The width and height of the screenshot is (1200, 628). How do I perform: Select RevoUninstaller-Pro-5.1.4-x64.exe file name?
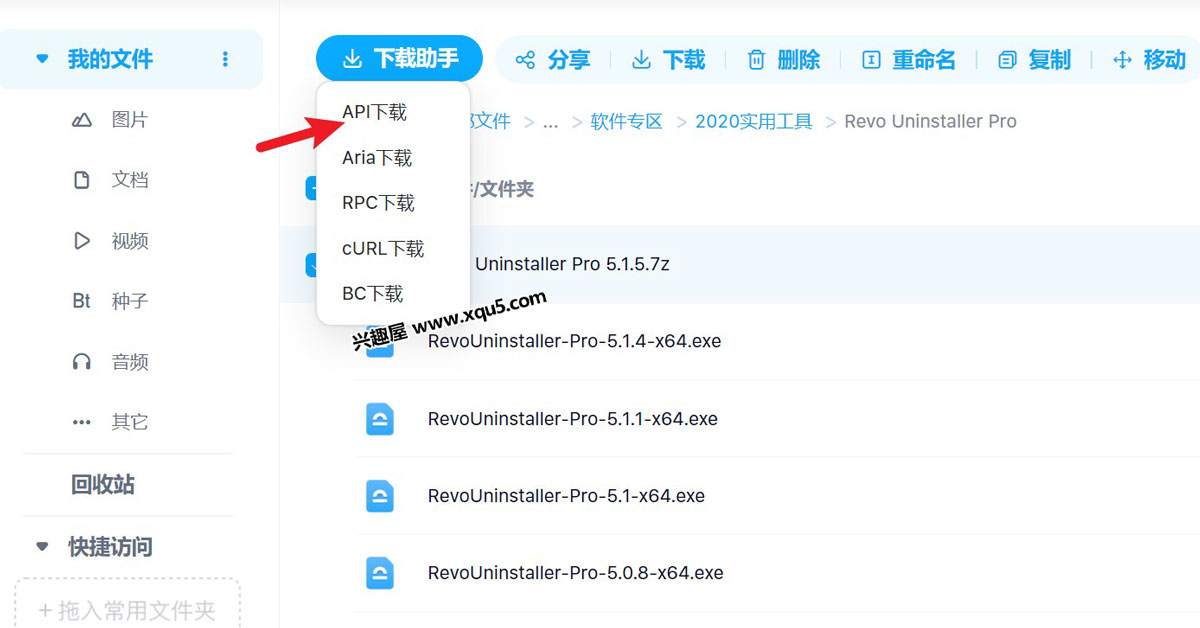(x=574, y=341)
